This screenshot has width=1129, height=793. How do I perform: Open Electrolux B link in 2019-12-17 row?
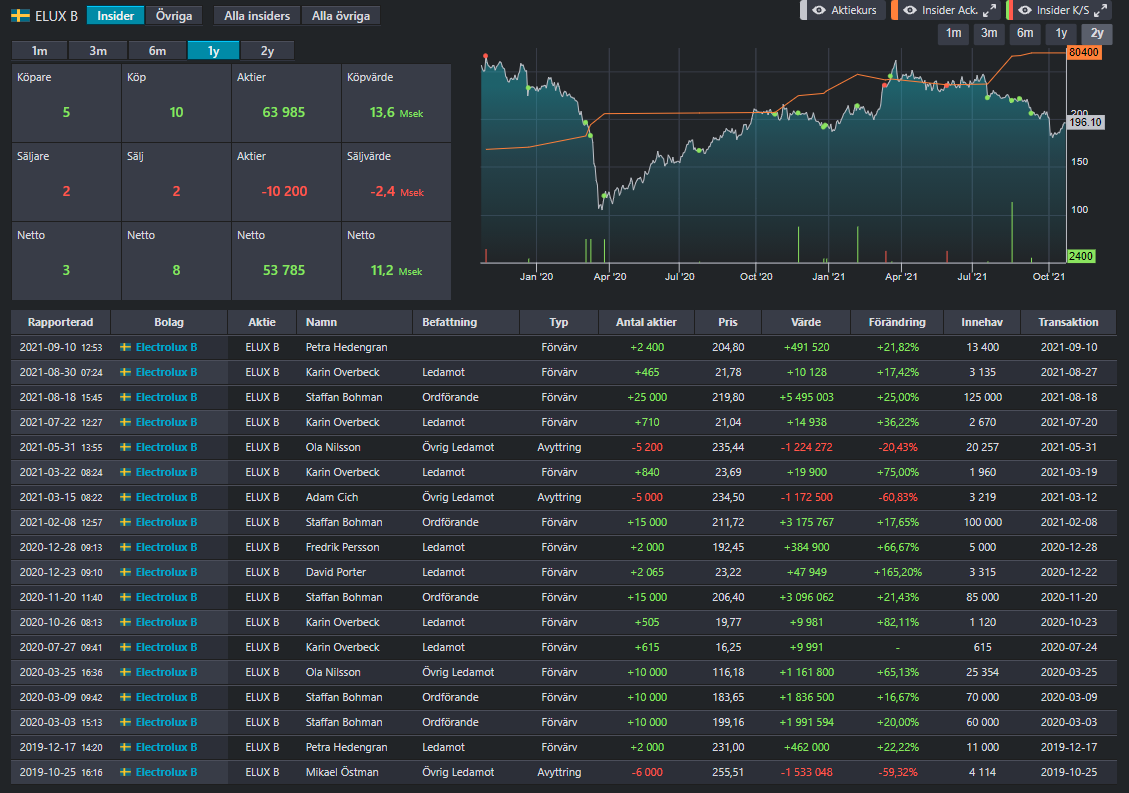coord(166,747)
